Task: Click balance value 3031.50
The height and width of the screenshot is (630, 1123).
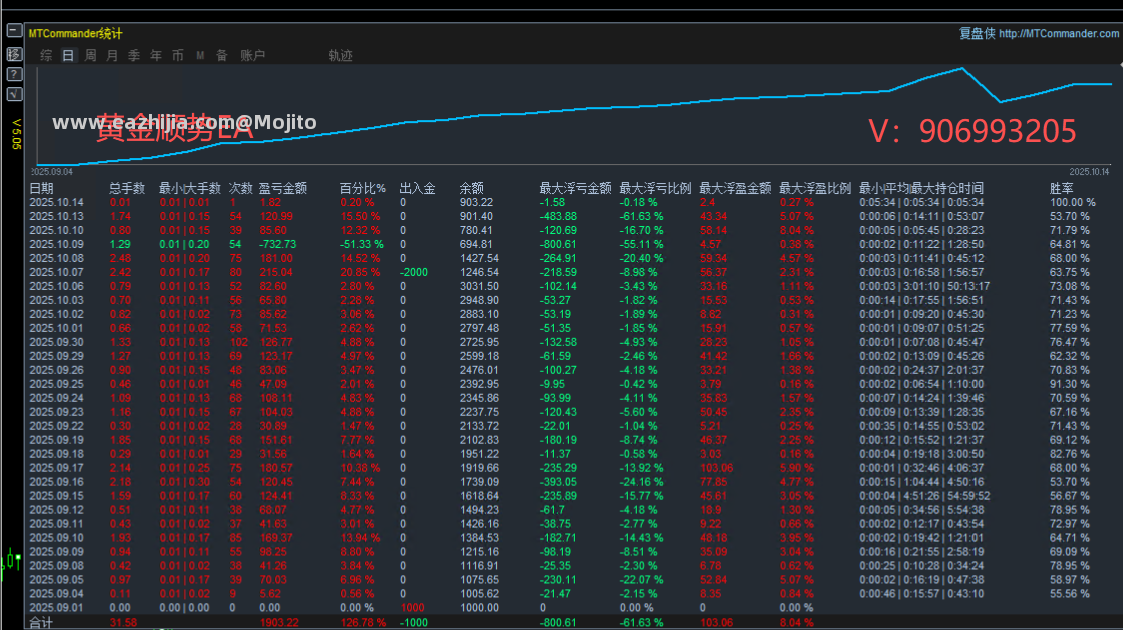Action: [x=479, y=286]
